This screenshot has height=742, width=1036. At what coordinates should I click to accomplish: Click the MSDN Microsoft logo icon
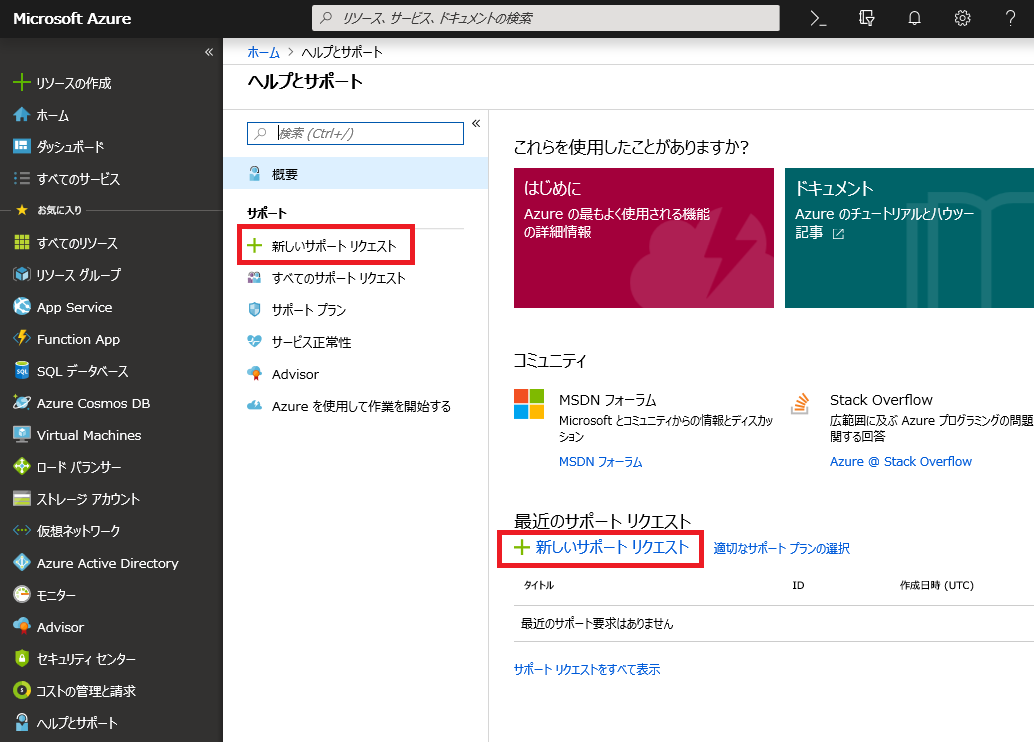(x=529, y=404)
